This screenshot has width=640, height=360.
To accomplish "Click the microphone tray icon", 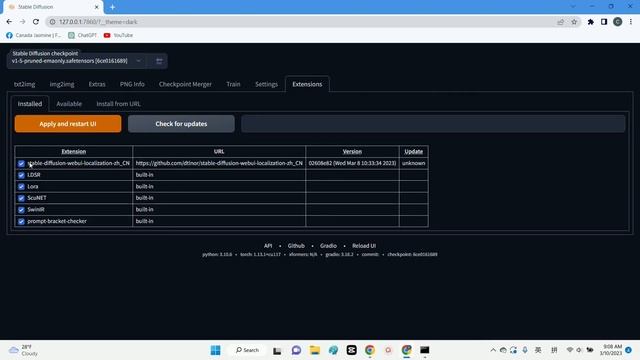I will (x=525, y=350).
